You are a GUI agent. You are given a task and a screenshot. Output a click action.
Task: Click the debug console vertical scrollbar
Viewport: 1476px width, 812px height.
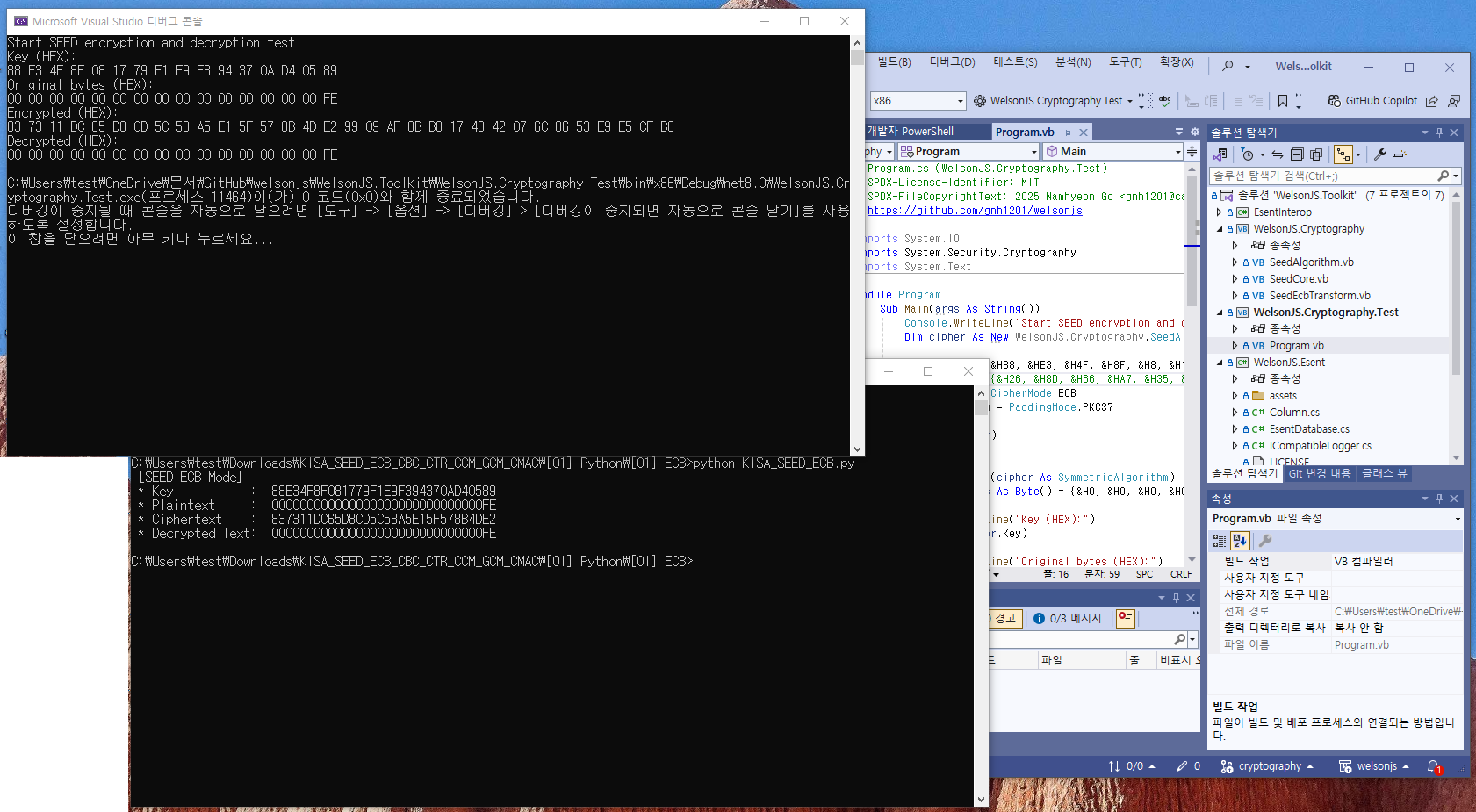tap(857, 246)
